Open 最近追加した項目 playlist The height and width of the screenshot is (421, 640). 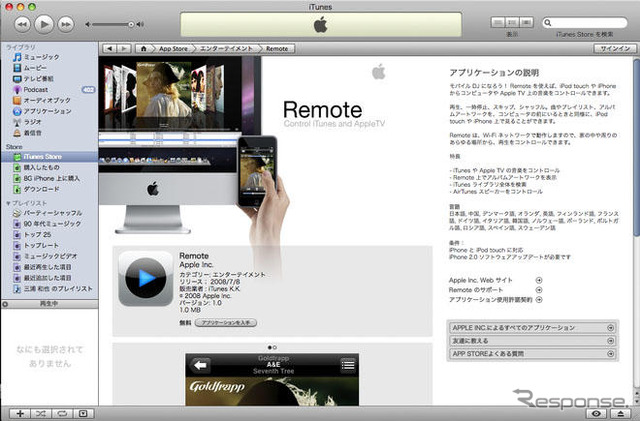tap(49, 278)
